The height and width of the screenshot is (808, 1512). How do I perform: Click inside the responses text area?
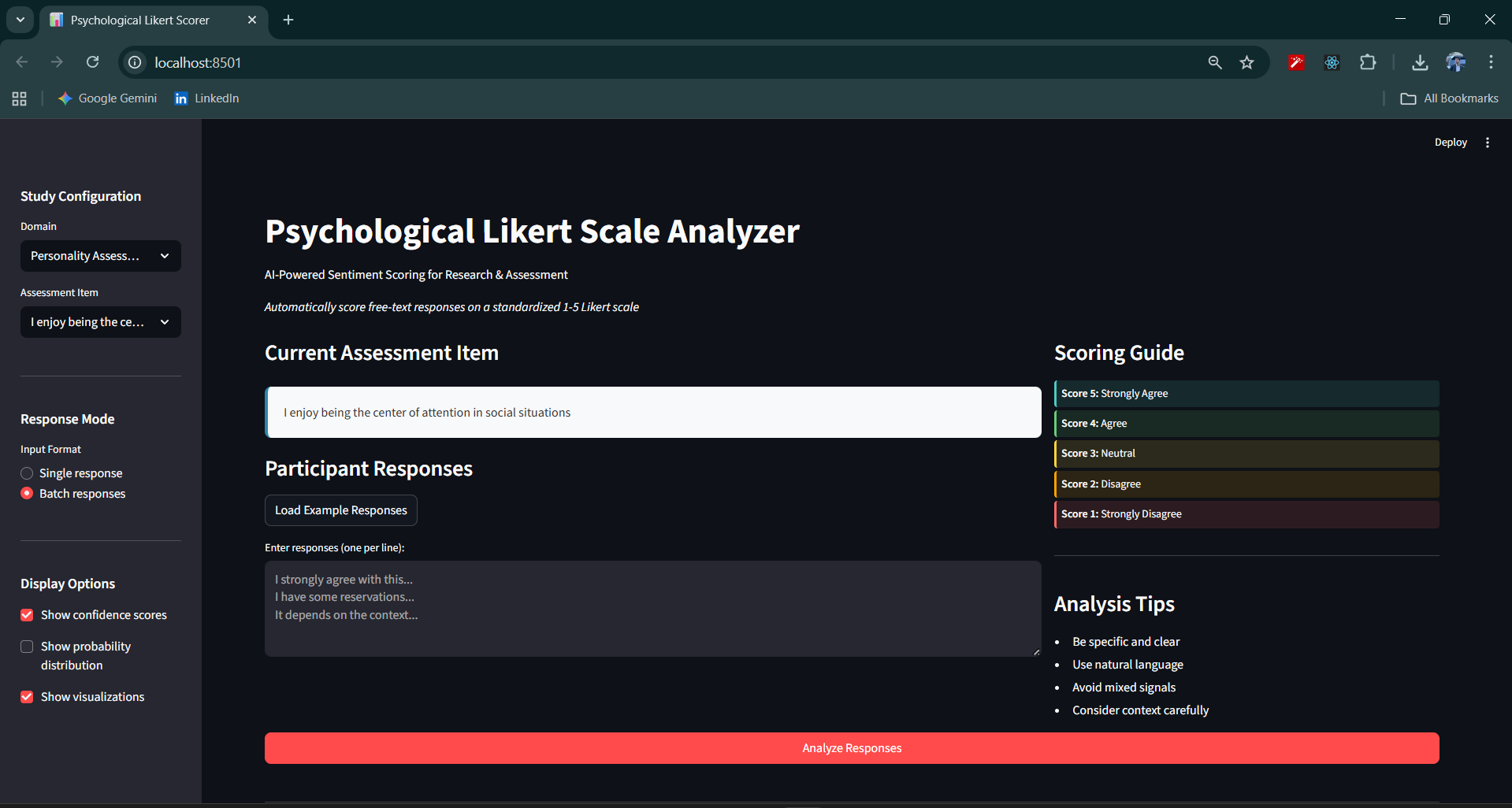[652, 609]
